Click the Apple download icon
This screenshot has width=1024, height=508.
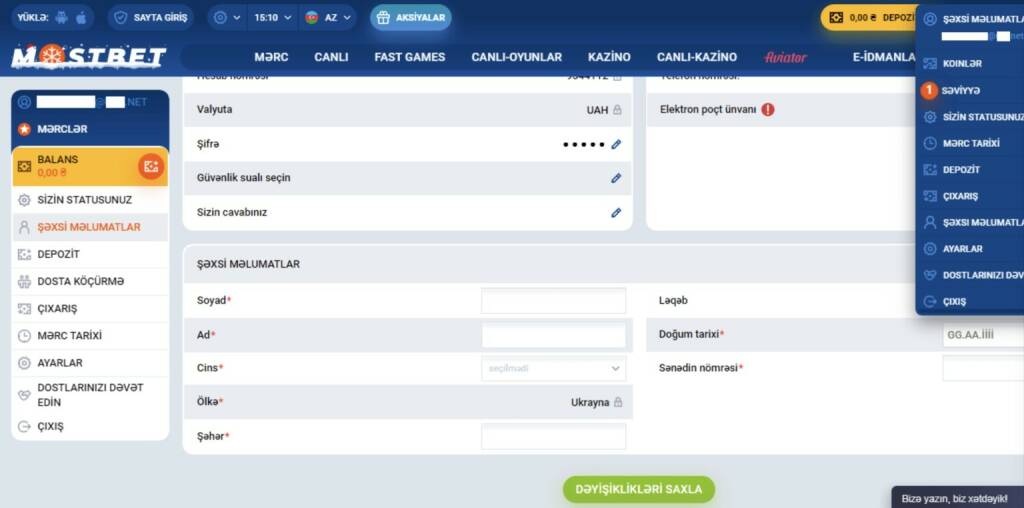tap(82, 18)
